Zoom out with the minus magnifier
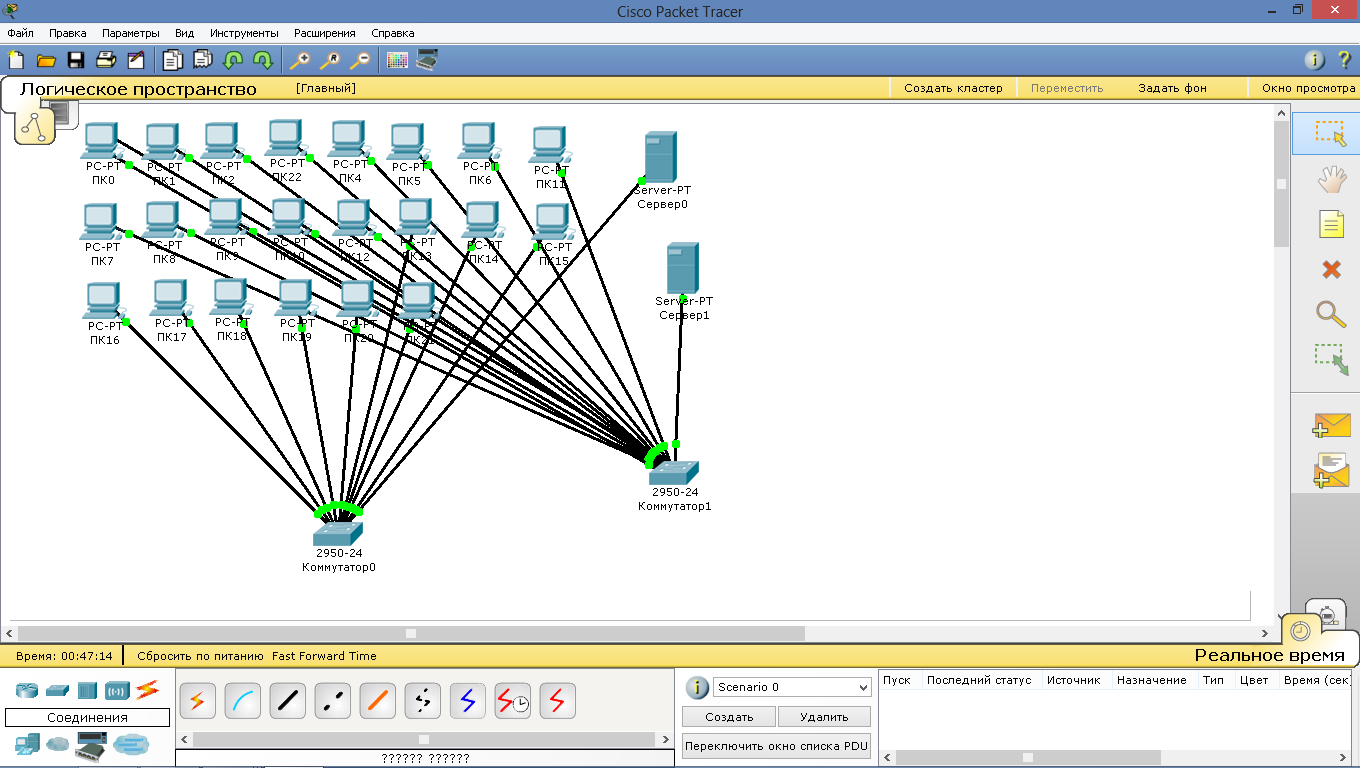1360x768 pixels. pos(359,60)
